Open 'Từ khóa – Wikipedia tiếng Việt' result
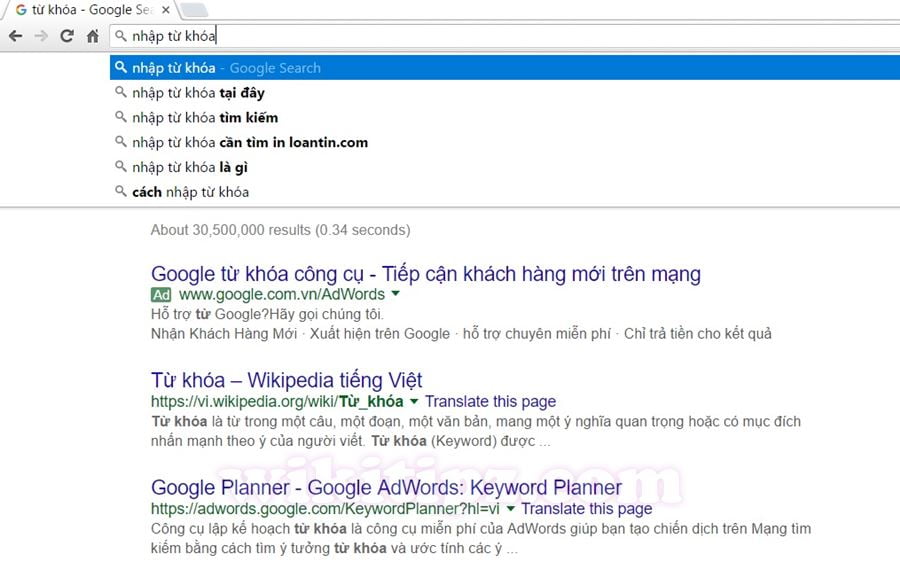Screen dimensions: 900x569 (x=286, y=380)
